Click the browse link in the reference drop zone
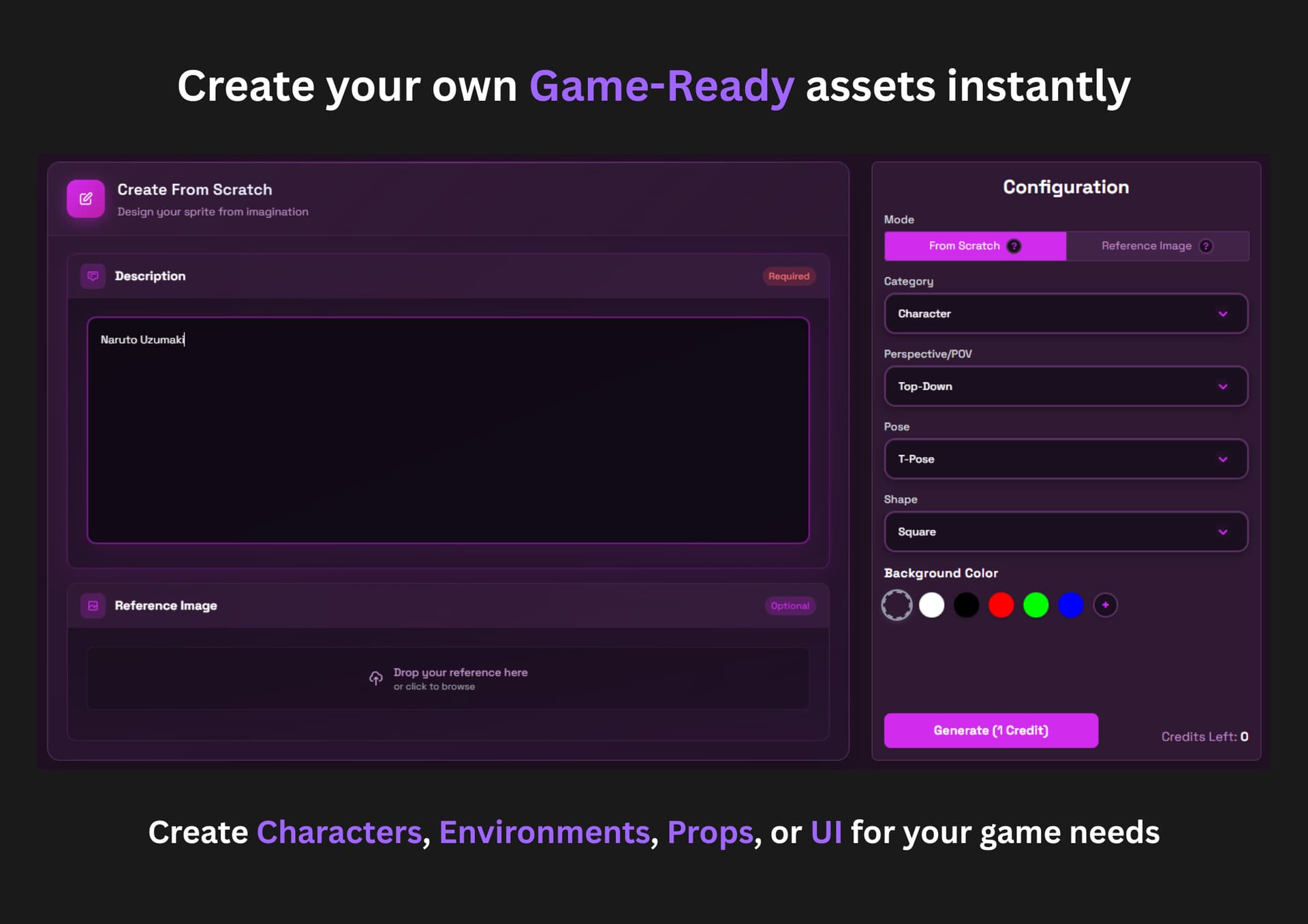The height and width of the screenshot is (924, 1308). (434, 686)
